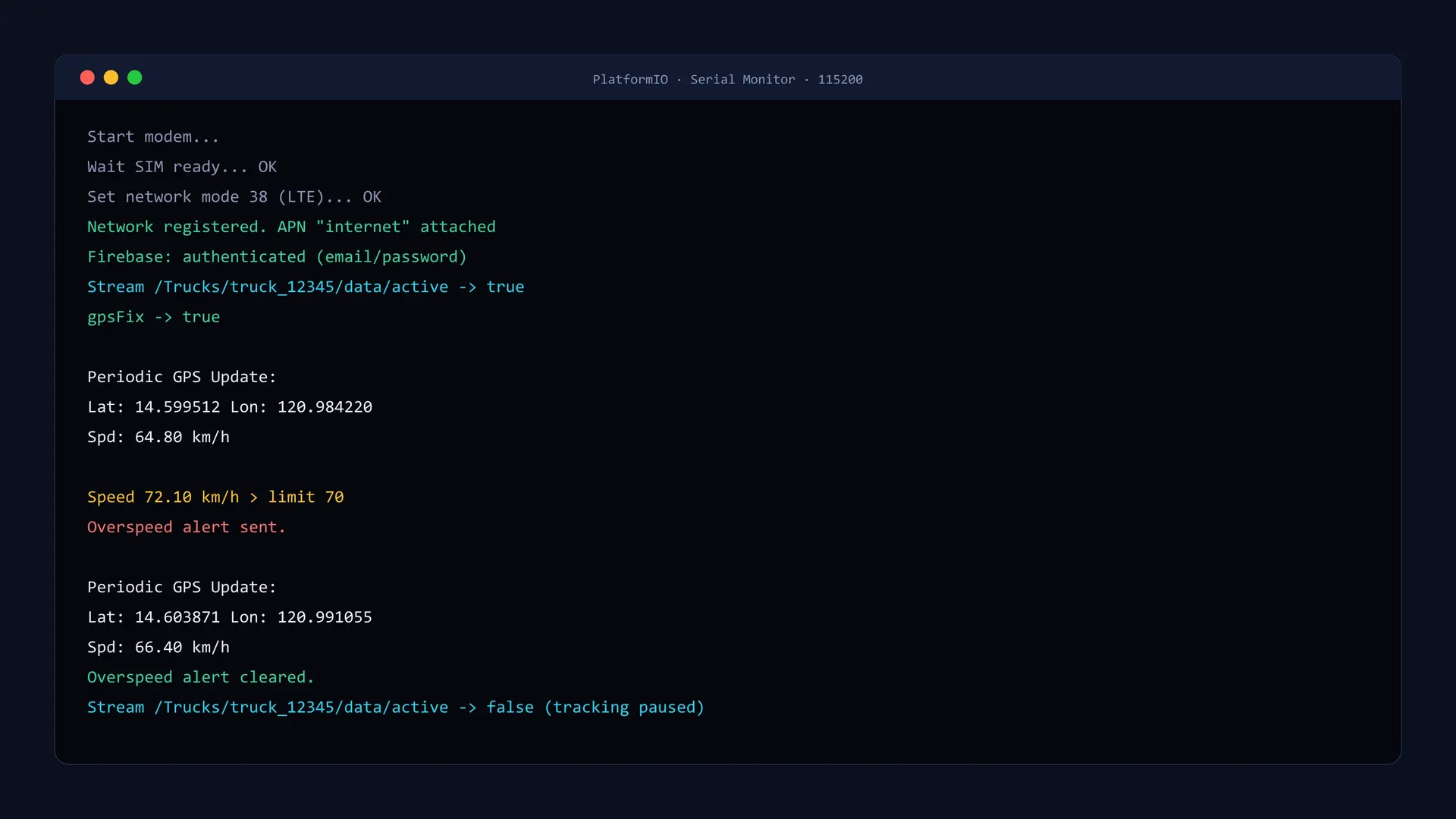This screenshot has width=1456, height=819.
Task: Click the 'Set network mode 38 (LTE)... OK' line
Action: 234,197
